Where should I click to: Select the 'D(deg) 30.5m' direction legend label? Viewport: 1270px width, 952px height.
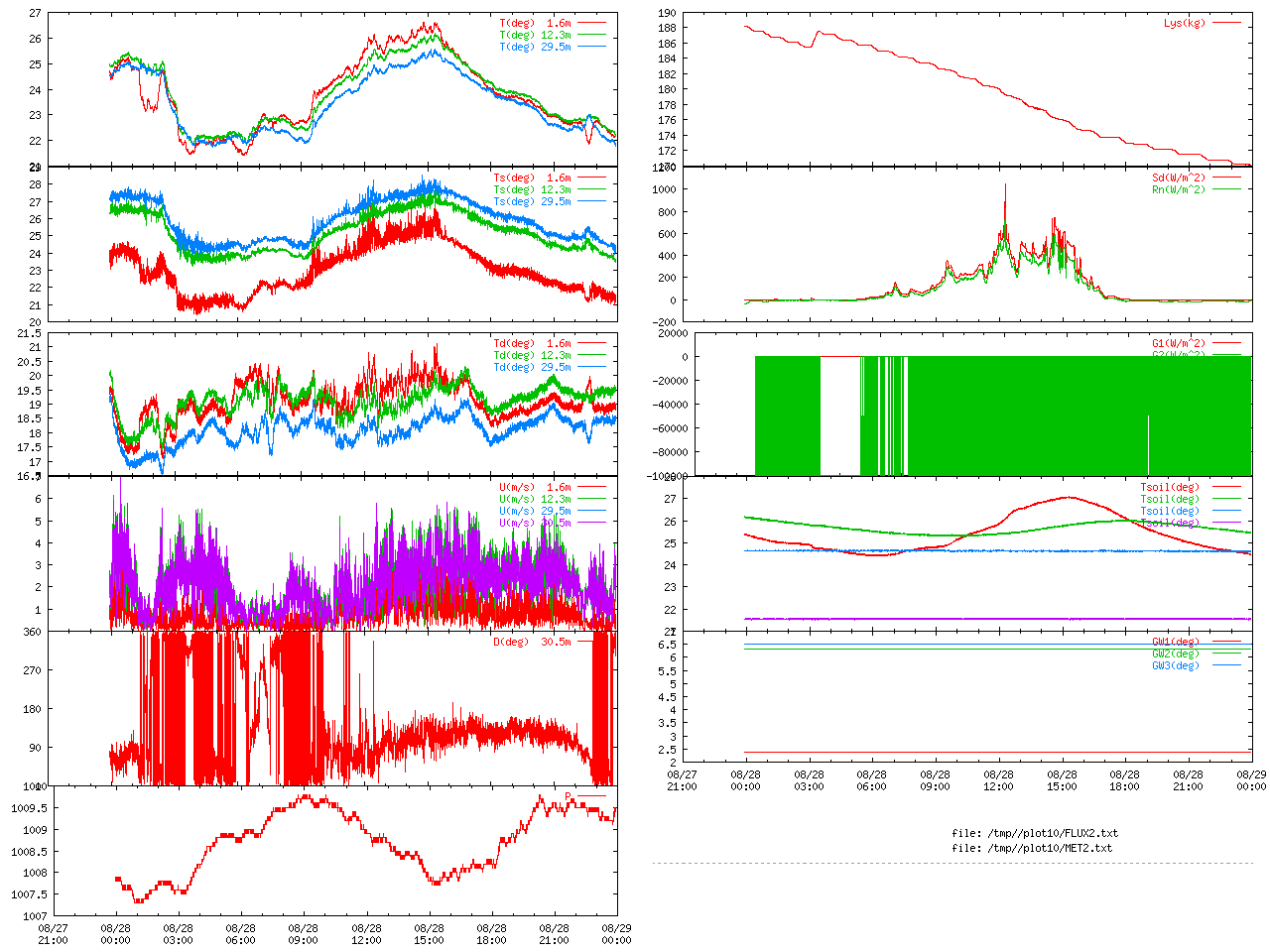tap(532, 642)
